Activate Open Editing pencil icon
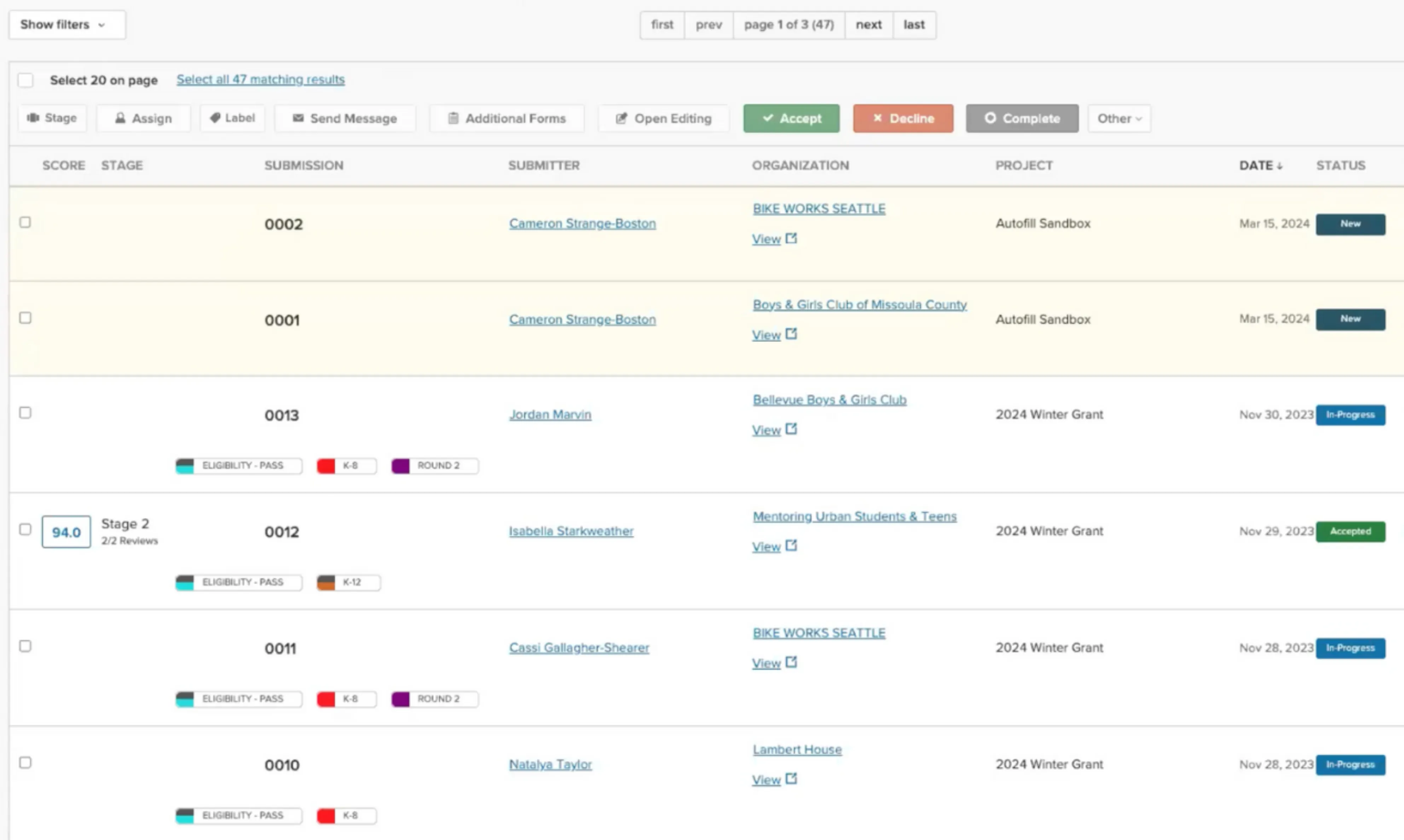The image size is (1404, 840). click(x=621, y=118)
